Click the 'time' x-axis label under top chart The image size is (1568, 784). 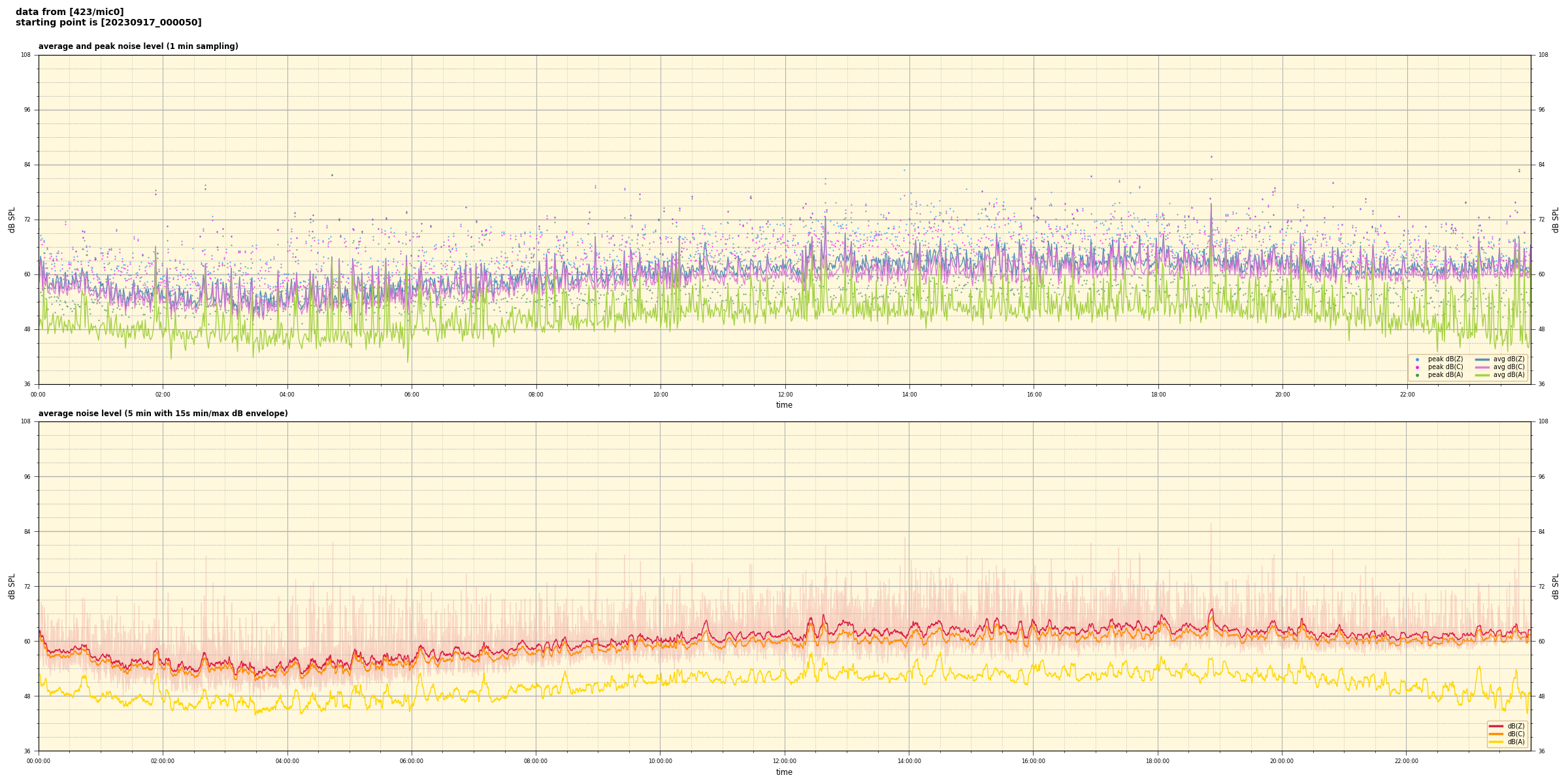(784, 405)
